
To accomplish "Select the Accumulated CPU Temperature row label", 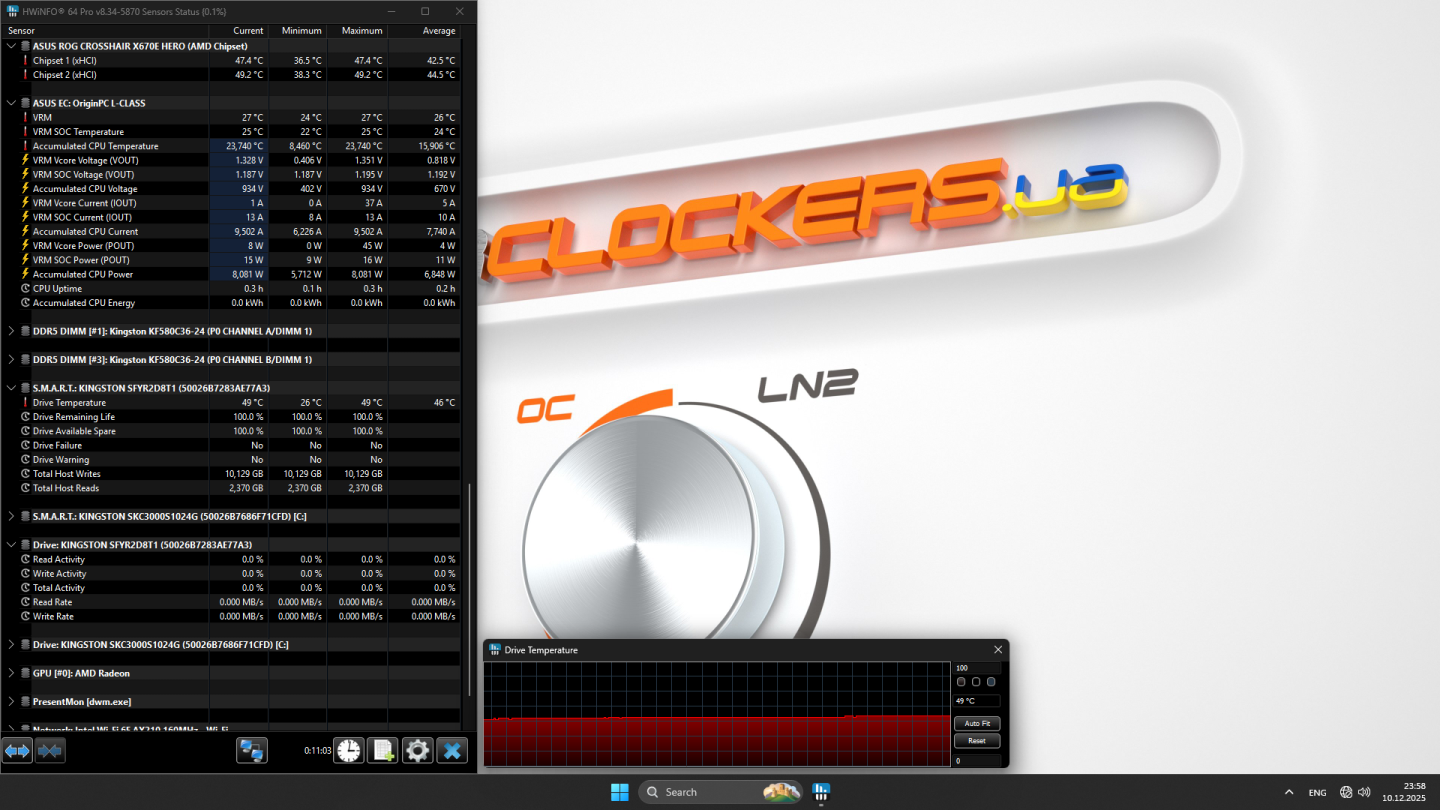I will point(95,146).
